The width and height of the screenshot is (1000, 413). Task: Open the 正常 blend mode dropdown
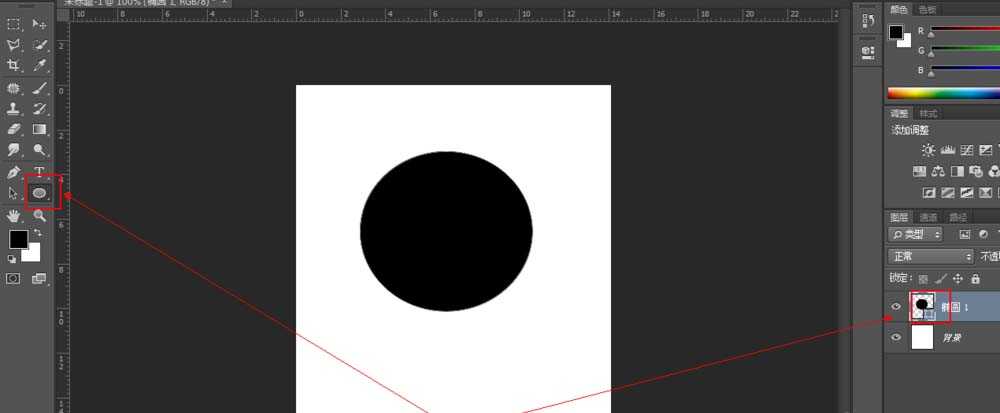pyautogui.click(x=931, y=256)
